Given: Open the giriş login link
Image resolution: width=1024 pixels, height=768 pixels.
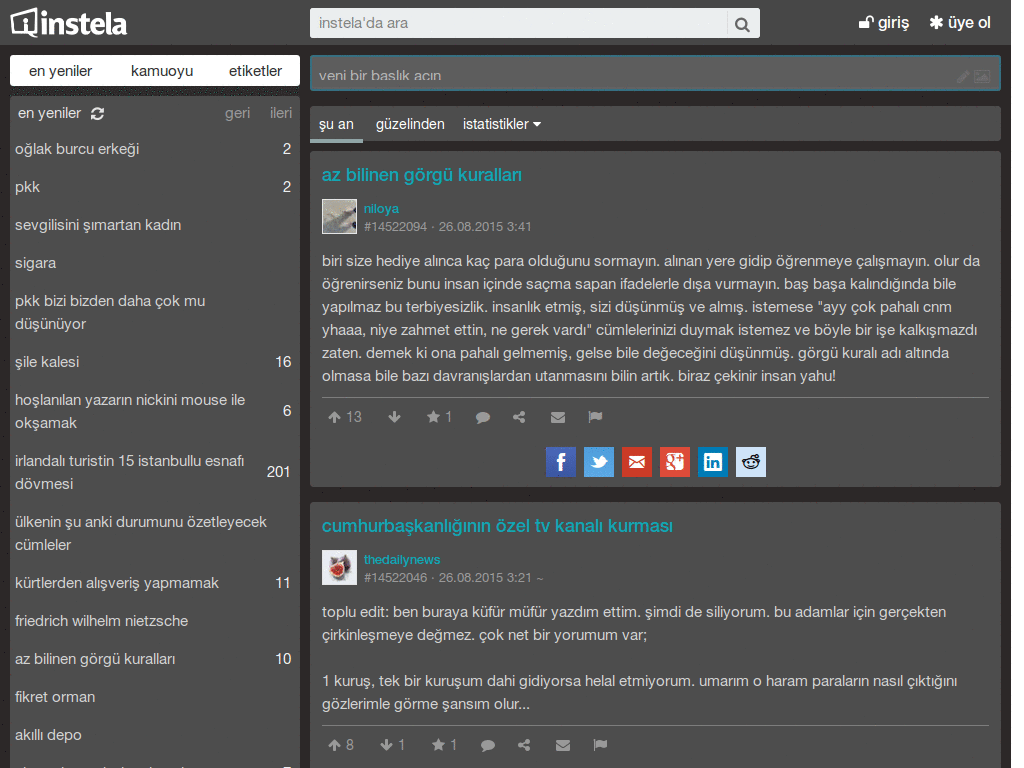Looking at the screenshot, I should [x=884, y=23].
